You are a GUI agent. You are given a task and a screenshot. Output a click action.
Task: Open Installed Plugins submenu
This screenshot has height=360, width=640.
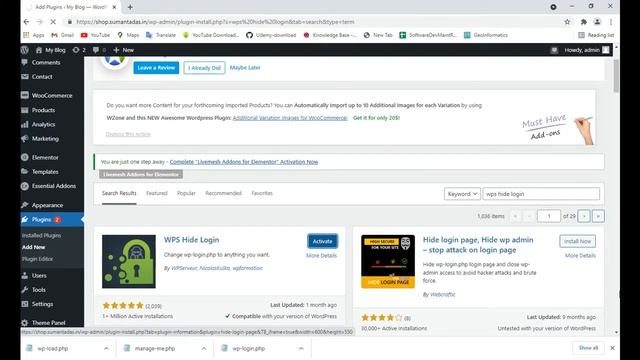click(41, 236)
